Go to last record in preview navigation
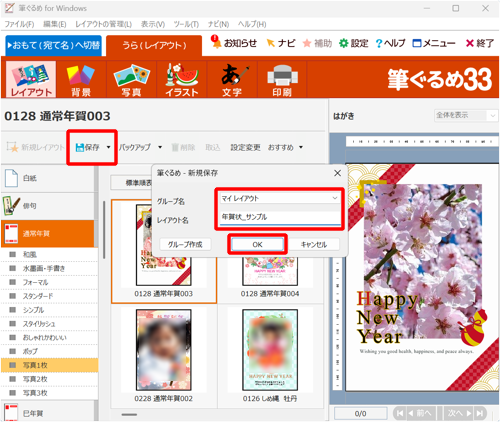The image size is (500, 422). point(480,413)
